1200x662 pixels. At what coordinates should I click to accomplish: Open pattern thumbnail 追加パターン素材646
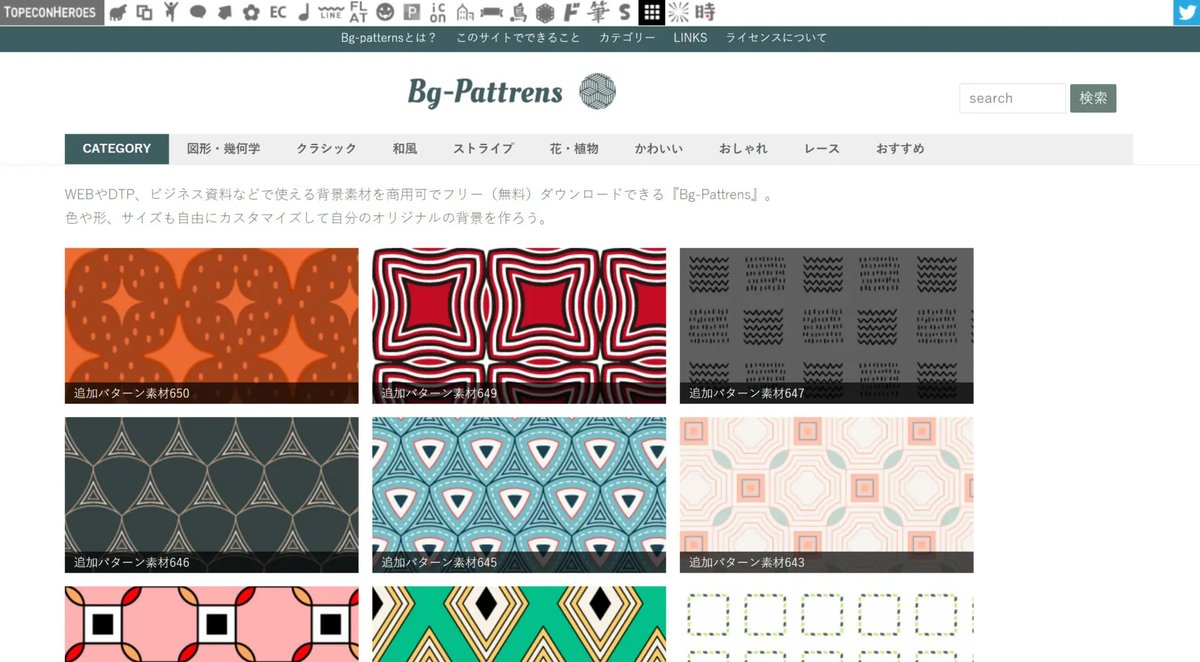[x=211, y=495]
